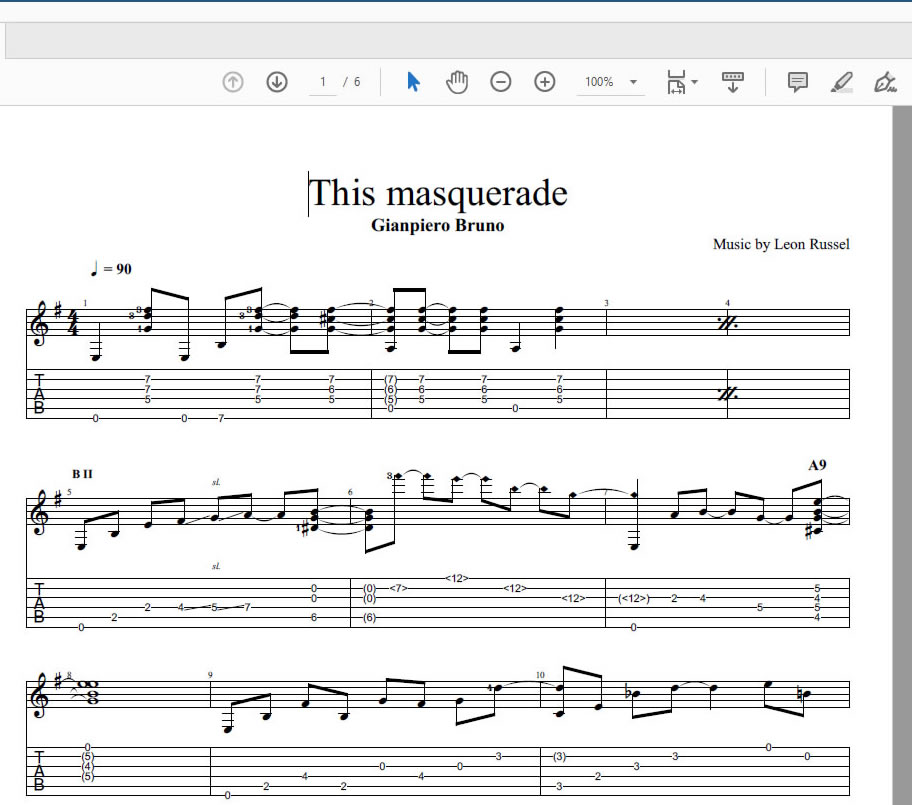
Task: Open the sign document pen tool
Action: pos(885,82)
